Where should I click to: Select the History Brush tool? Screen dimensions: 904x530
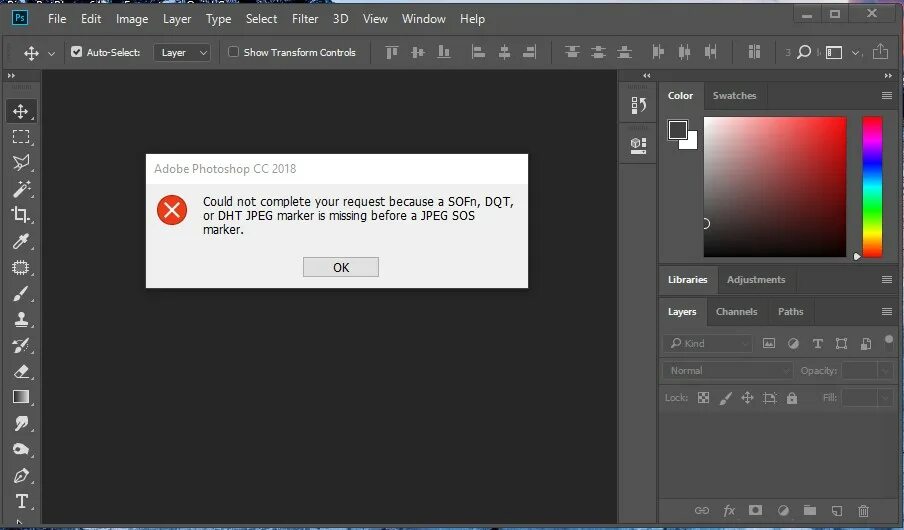click(x=21, y=345)
